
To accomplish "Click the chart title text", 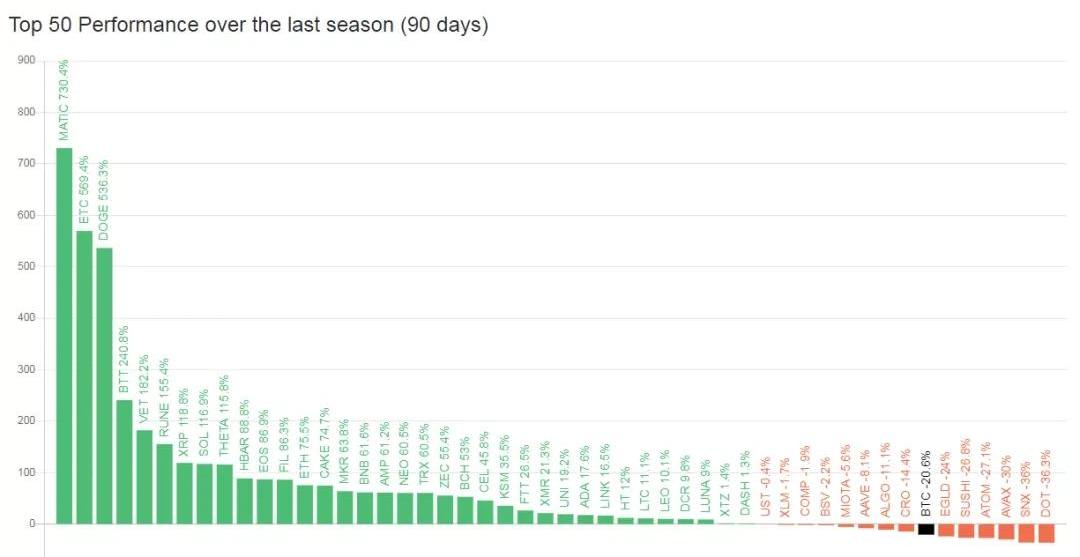I will pos(248,25).
